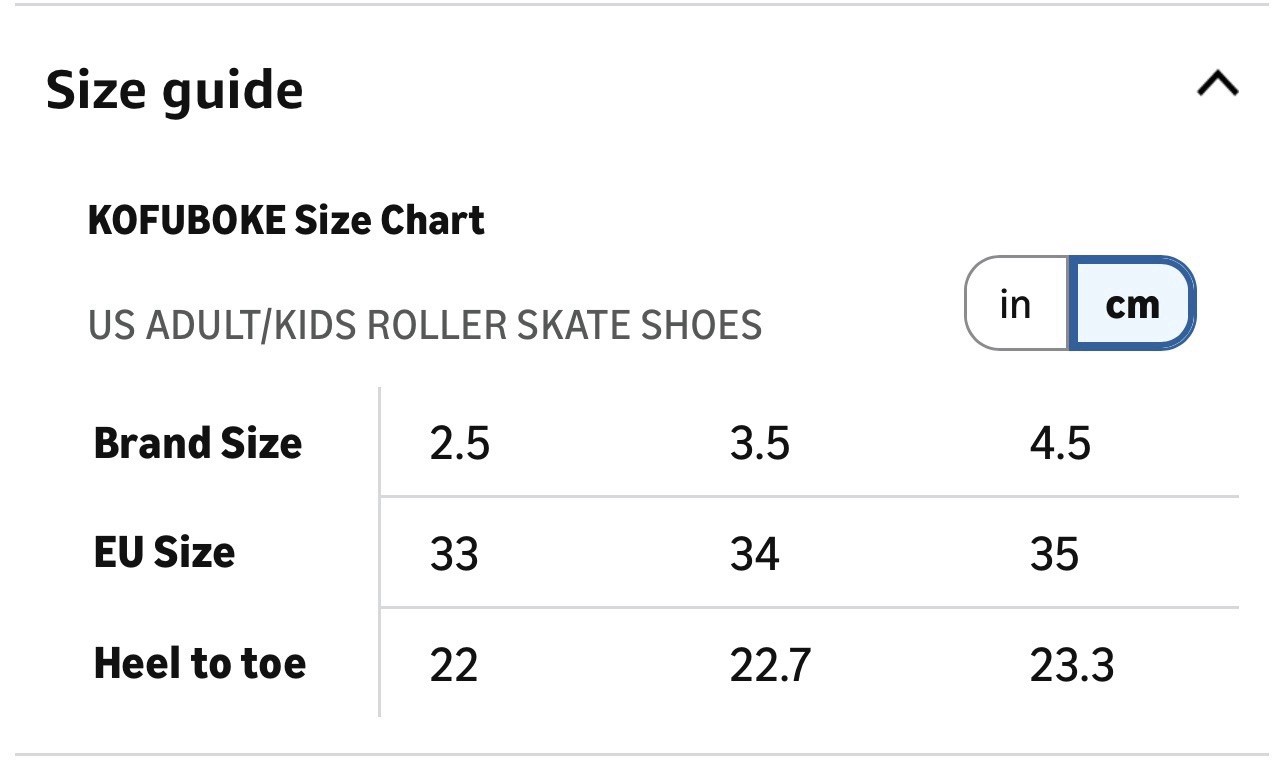Screen dimensions: 1284x775
Task: Click EU size 35 cell
Action: [x=1054, y=554]
